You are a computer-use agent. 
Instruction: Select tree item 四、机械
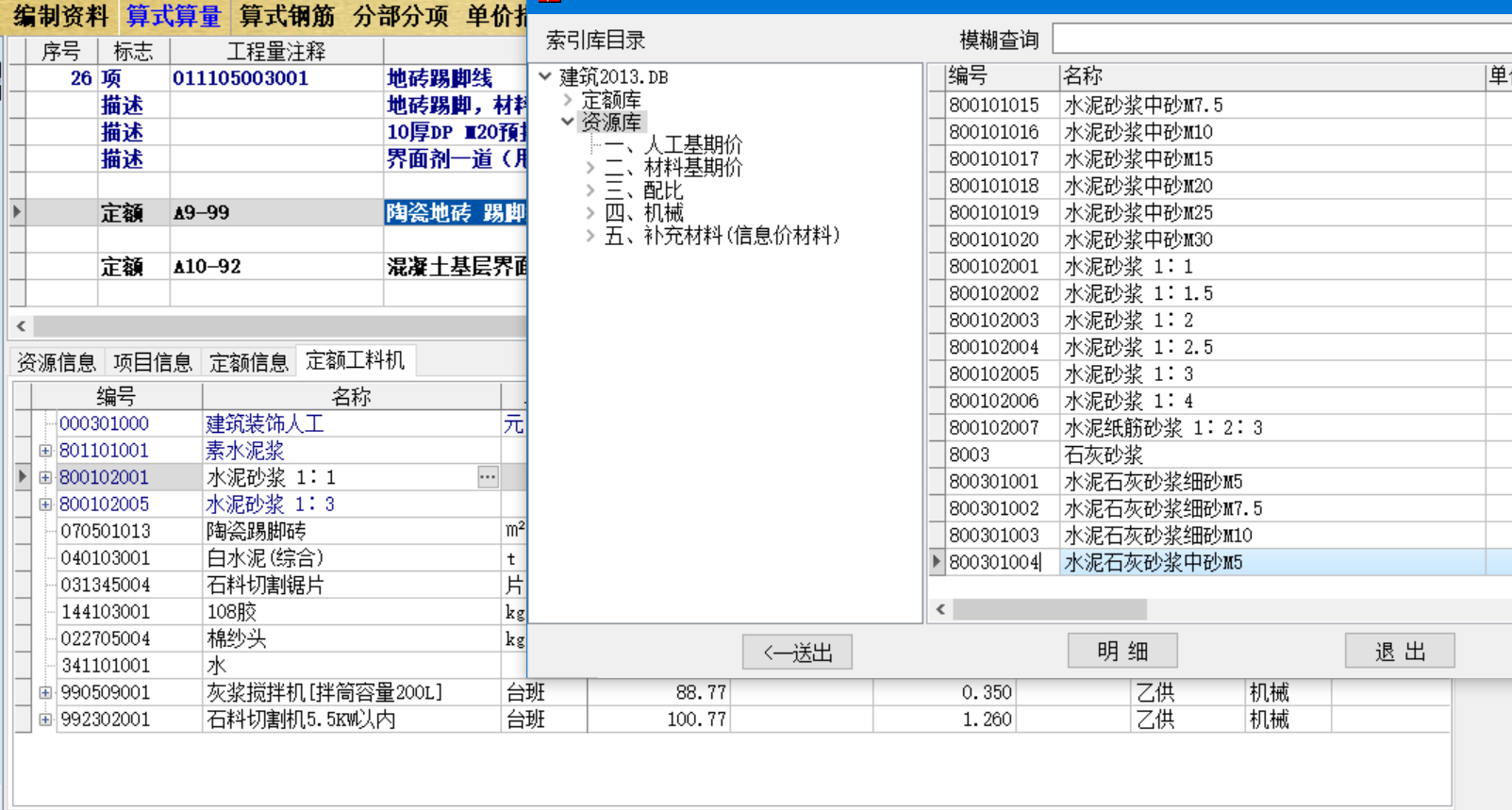(643, 212)
